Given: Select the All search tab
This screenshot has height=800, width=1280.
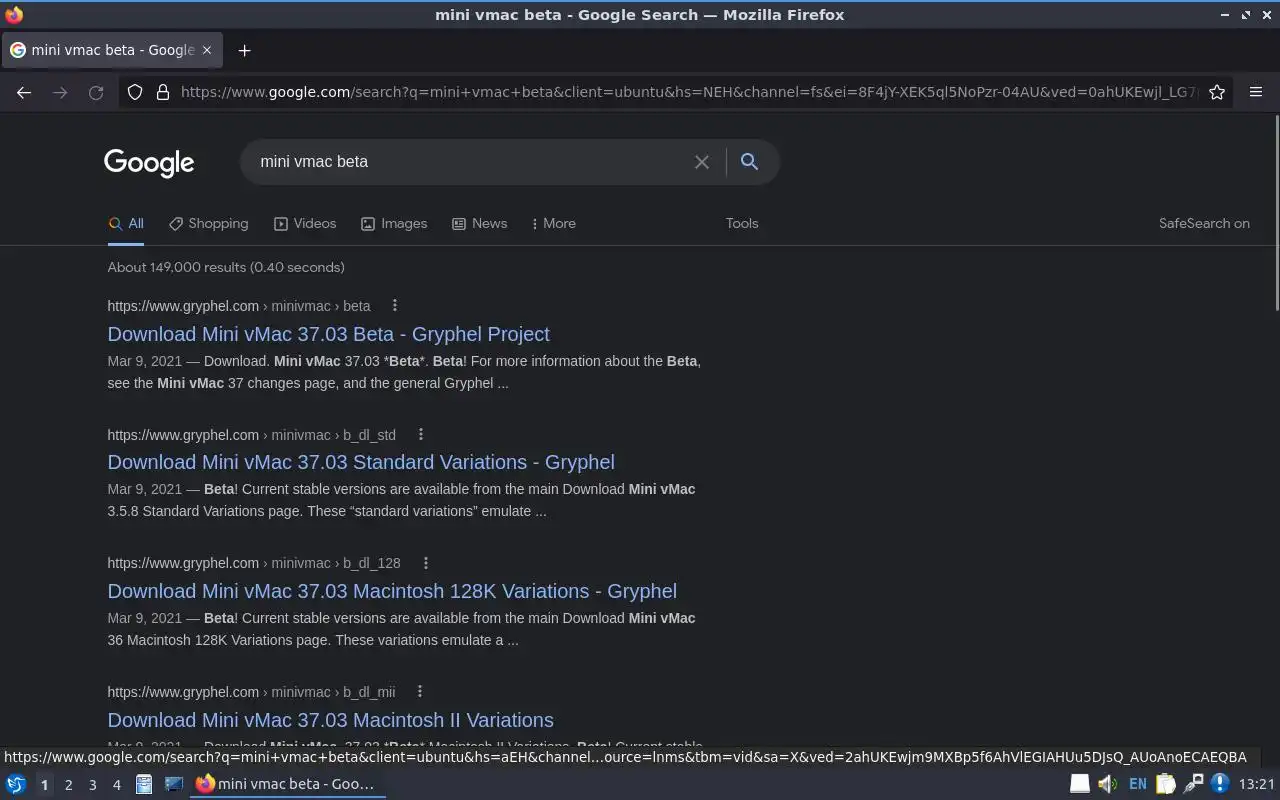Looking at the screenshot, I should [126, 224].
